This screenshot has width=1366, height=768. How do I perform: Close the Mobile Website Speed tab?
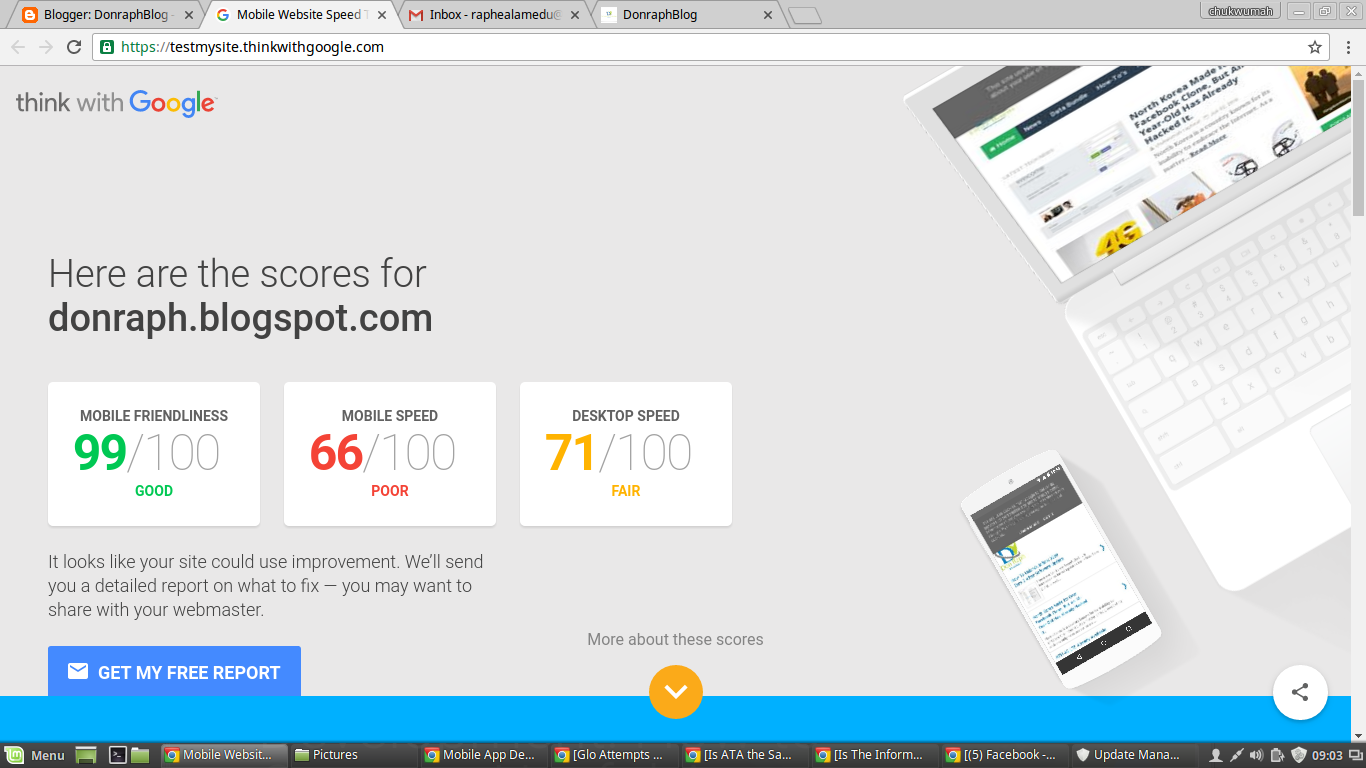[382, 15]
